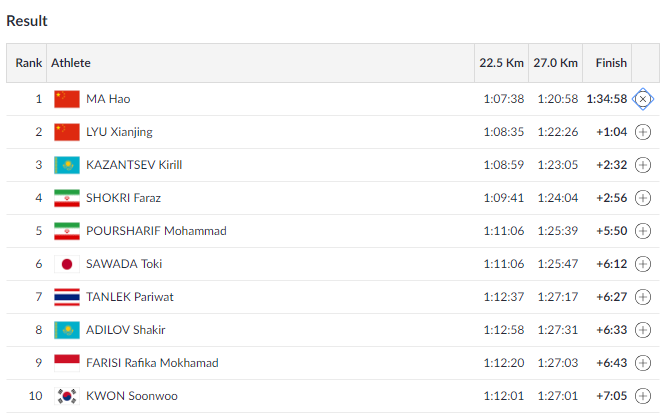Screen dimensions: 667x415
Task: Click Indonesia flag next to FARISI
Action: (67, 363)
